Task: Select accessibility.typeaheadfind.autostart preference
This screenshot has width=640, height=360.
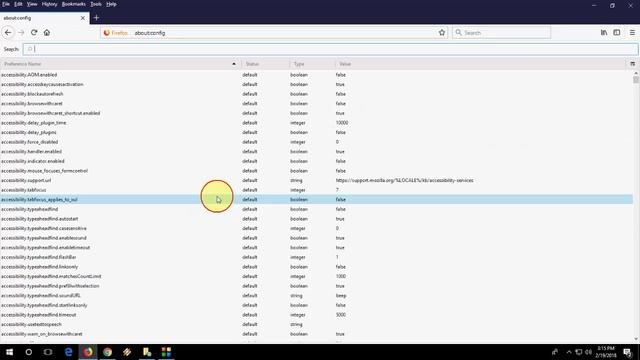Action: click(317, 219)
